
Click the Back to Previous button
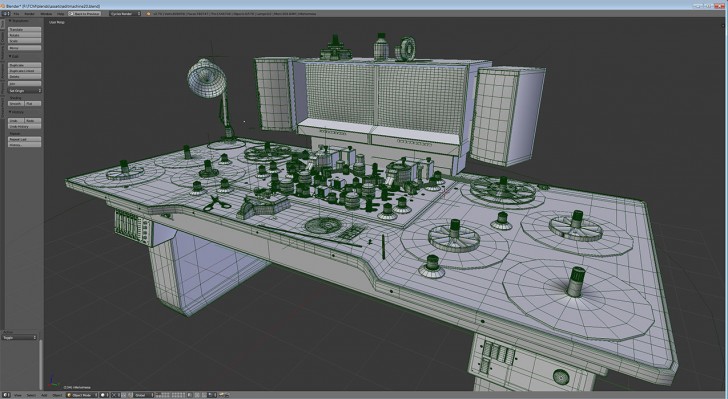click(x=84, y=13)
